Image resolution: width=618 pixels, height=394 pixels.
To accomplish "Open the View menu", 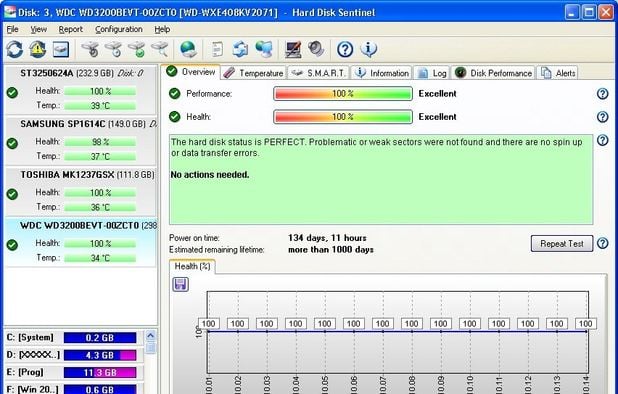I will (x=39, y=29).
